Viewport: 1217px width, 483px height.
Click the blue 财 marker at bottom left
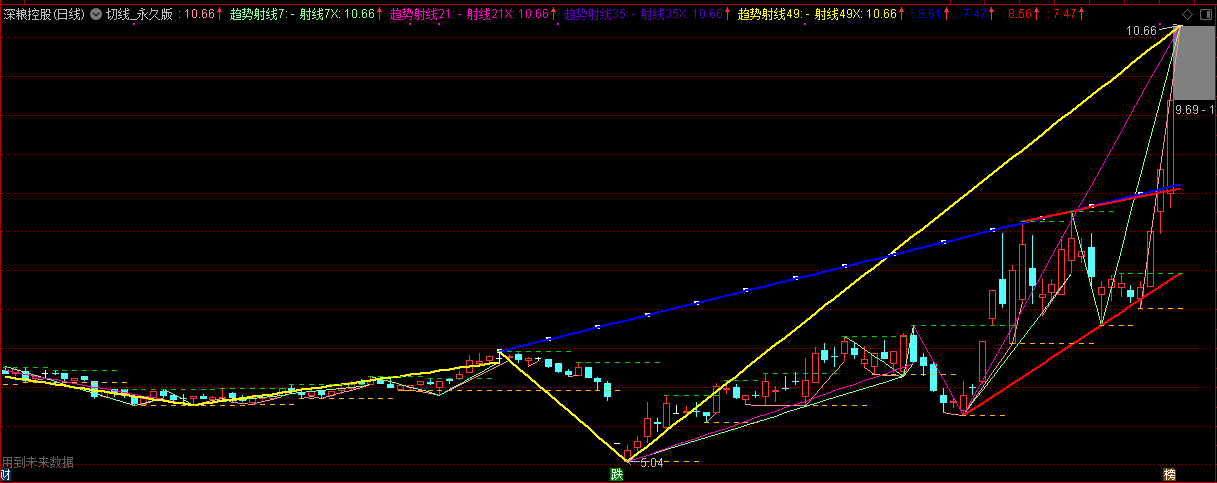pyautogui.click(x=6, y=475)
